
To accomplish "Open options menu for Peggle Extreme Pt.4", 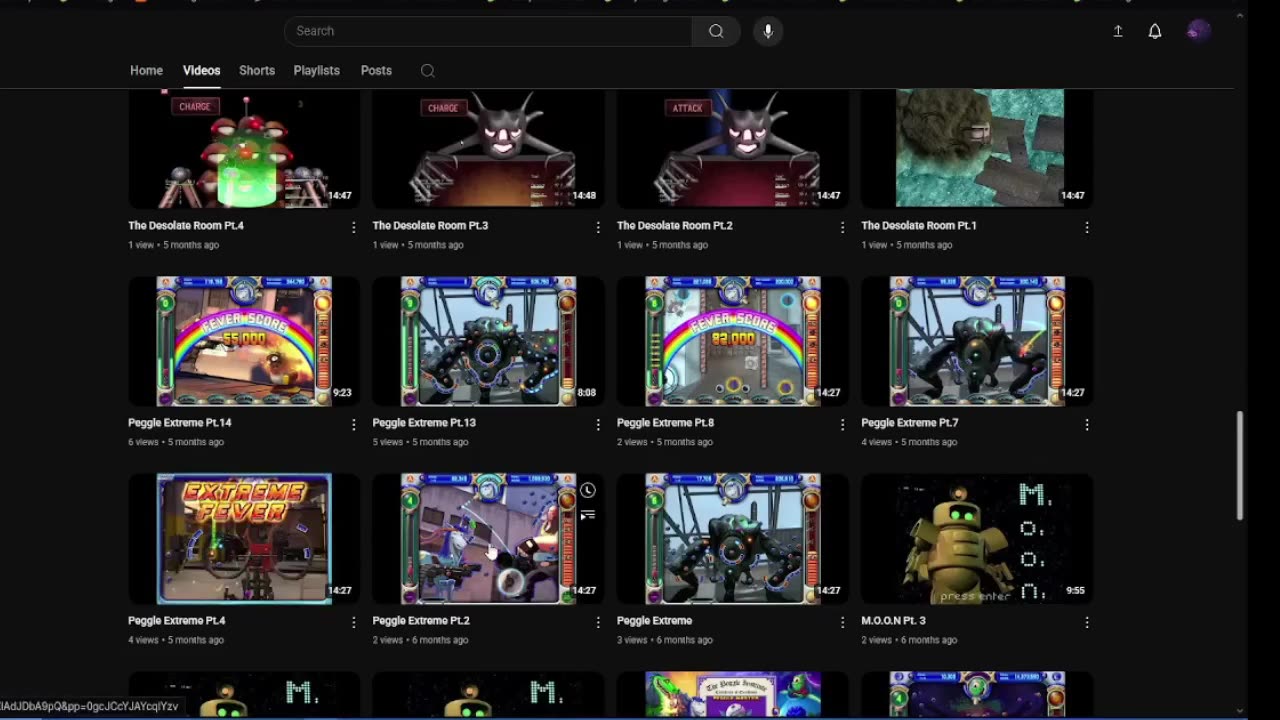I will coord(354,622).
